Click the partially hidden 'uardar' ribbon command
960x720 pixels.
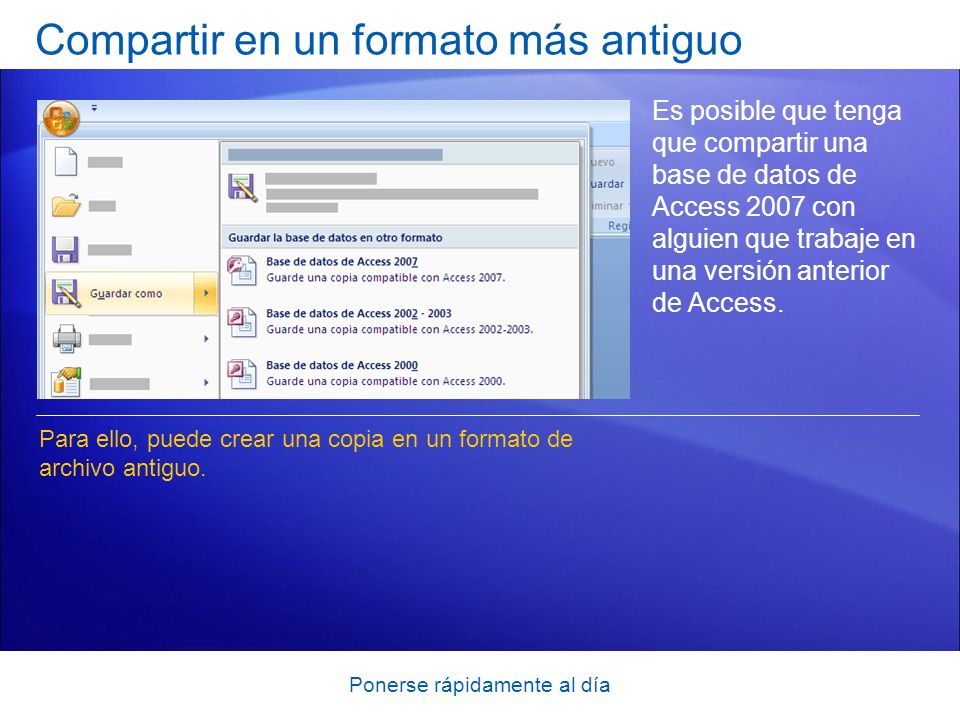(x=607, y=184)
